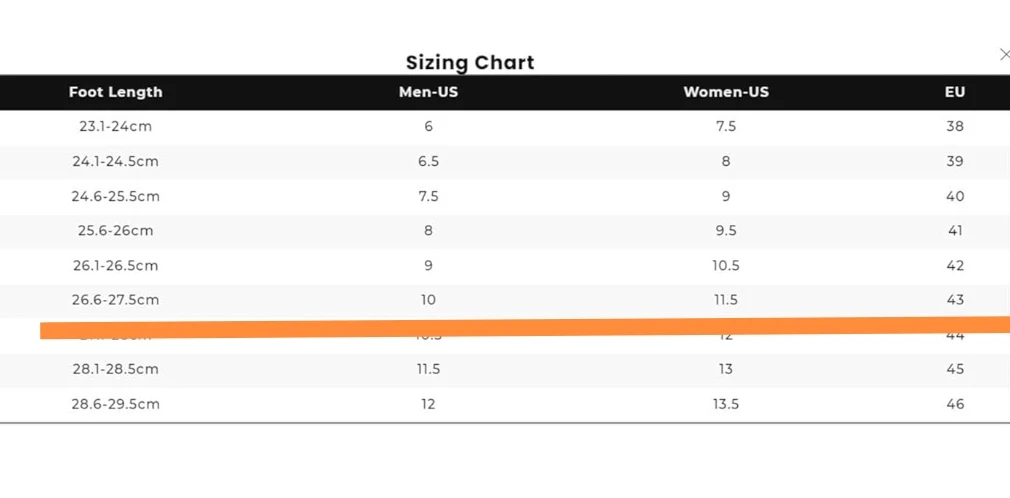
Task: Click the Foot Length column header
Action: click(115, 92)
